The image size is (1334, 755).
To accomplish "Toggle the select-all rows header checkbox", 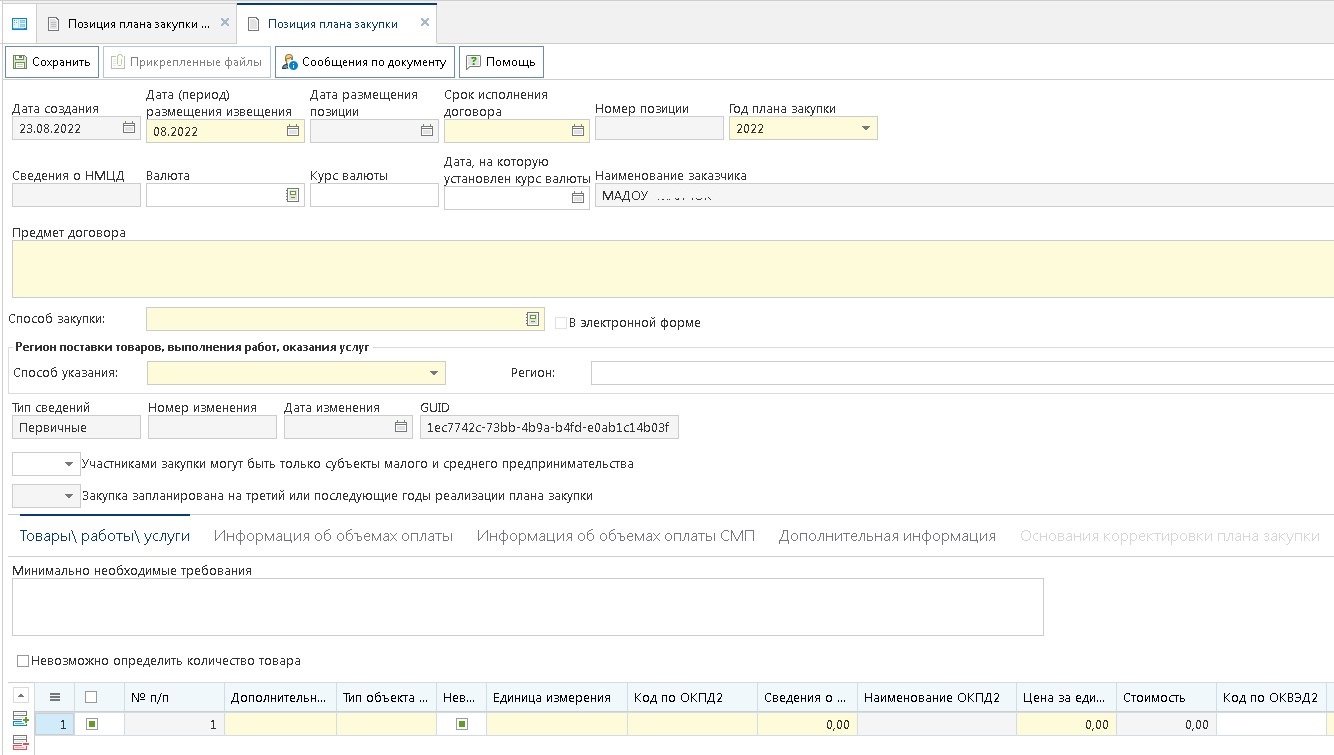I will pyautogui.click(x=92, y=697).
